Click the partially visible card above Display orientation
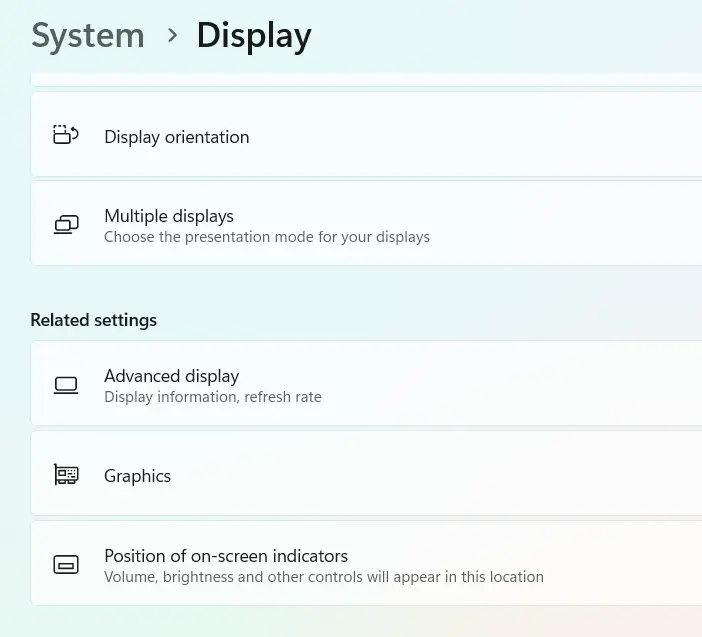This screenshot has width=702, height=637. click(x=366, y=78)
